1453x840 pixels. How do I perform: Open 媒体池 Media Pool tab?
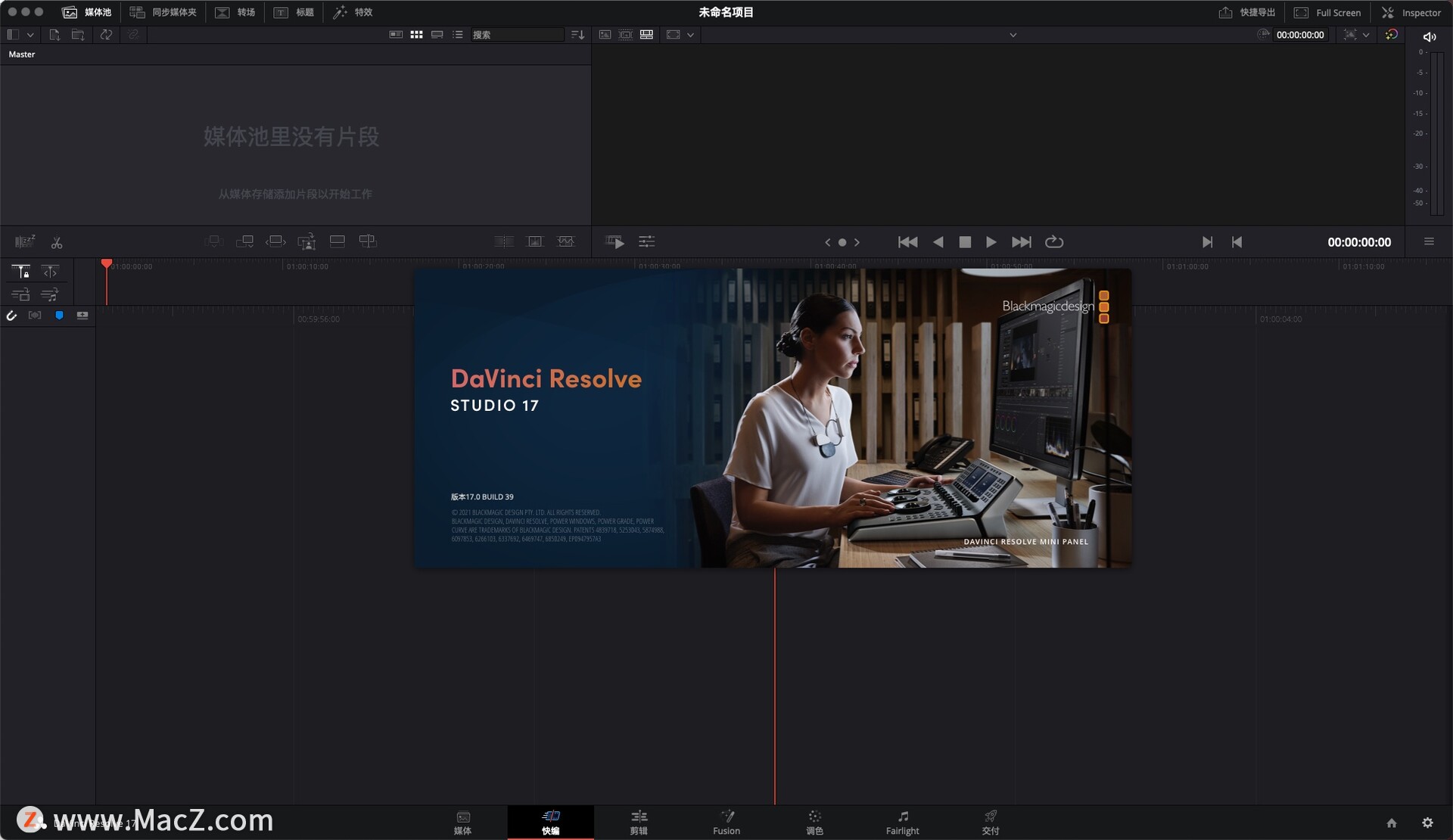[86, 12]
